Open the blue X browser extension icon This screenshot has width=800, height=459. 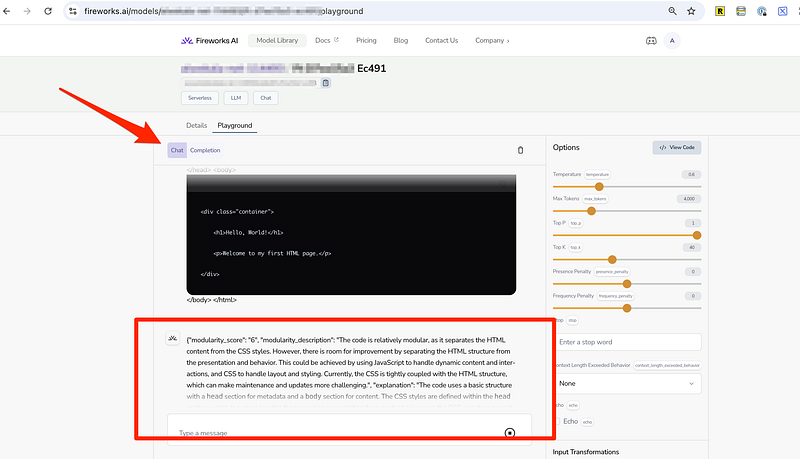click(x=783, y=11)
